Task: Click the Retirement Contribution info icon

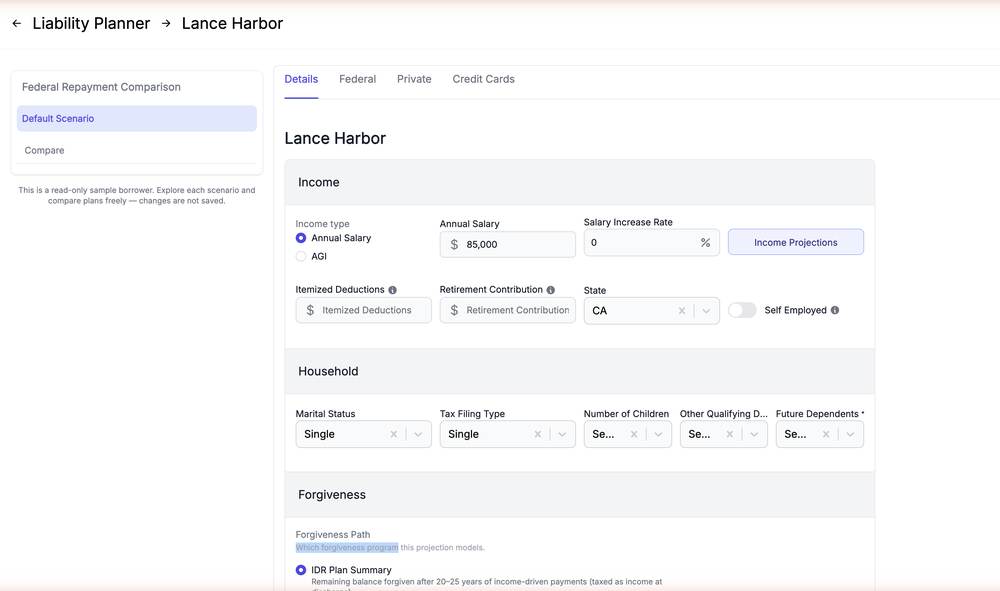Action: pos(550,290)
